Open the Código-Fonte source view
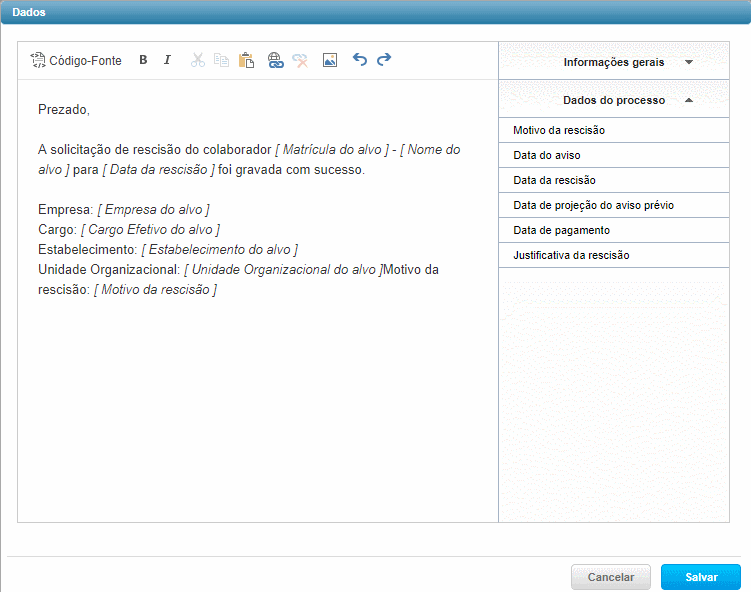 [x=76, y=61]
